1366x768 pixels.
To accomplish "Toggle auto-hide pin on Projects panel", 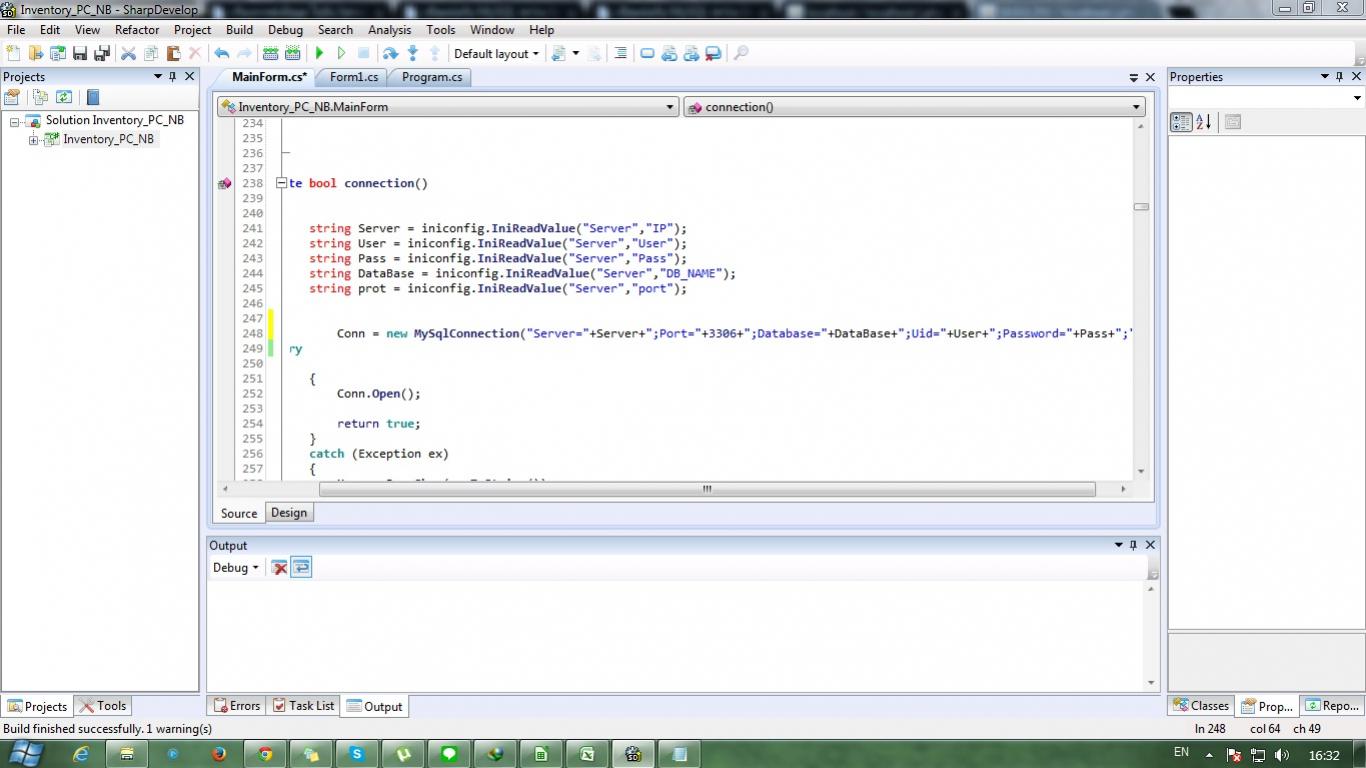I will (172, 77).
